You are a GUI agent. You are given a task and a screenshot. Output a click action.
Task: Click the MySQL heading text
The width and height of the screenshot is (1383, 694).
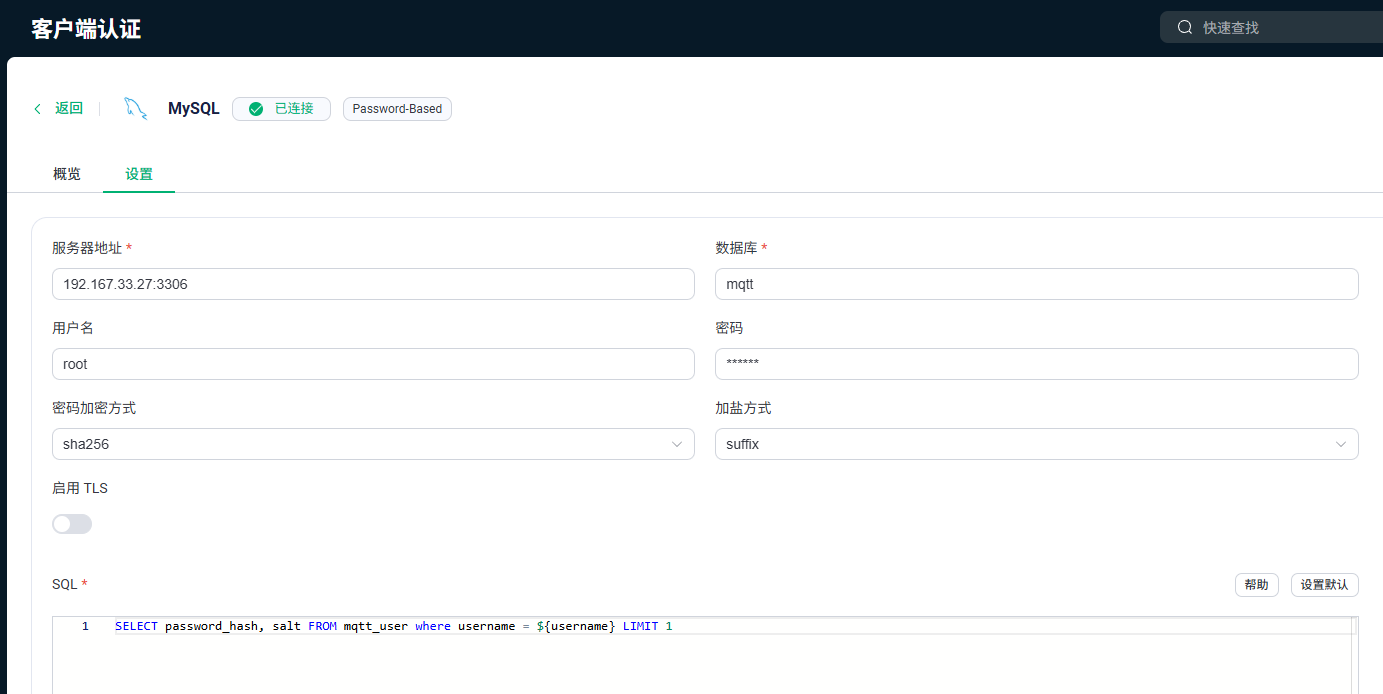194,109
